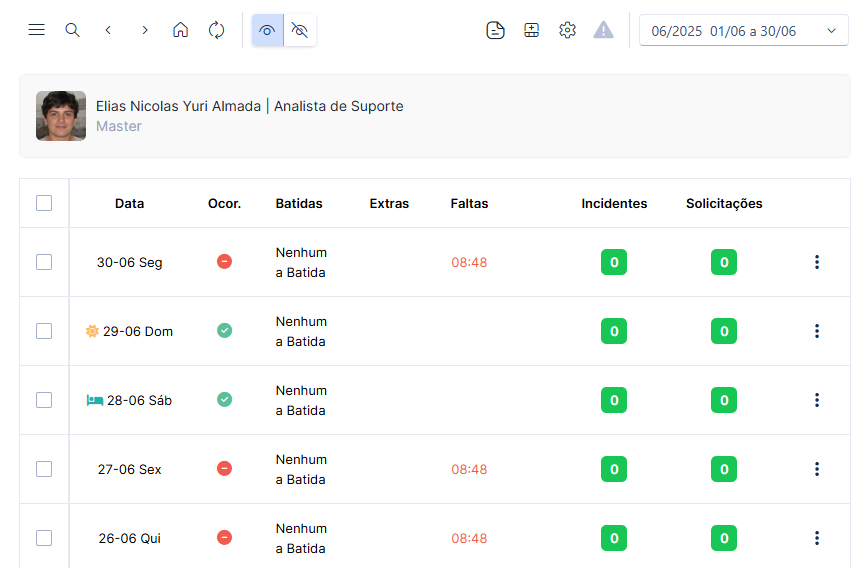The height and width of the screenshot is (568, 858).
Task: Open the period dropdown 06/2025
Action: (744, 31)
